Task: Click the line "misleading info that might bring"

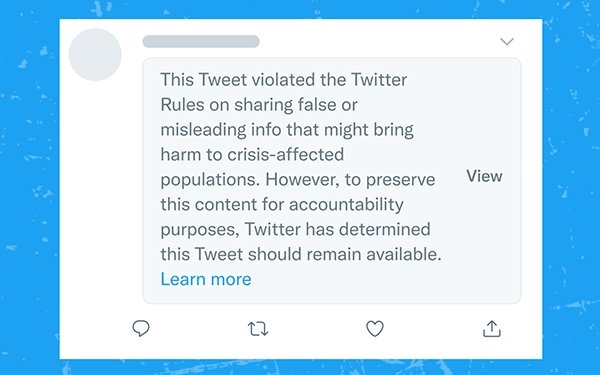Action: coord(287,130)
